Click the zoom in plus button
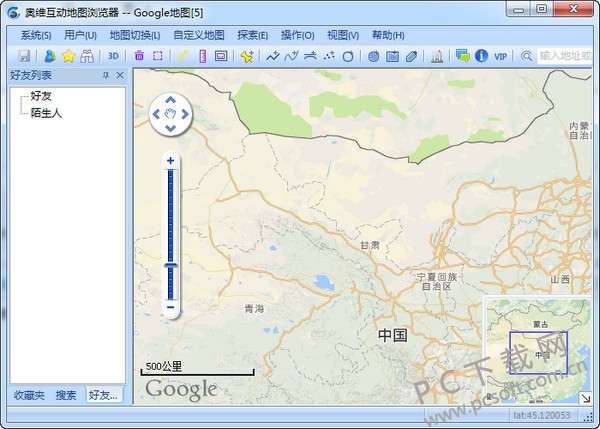 [x=171, y=160]
